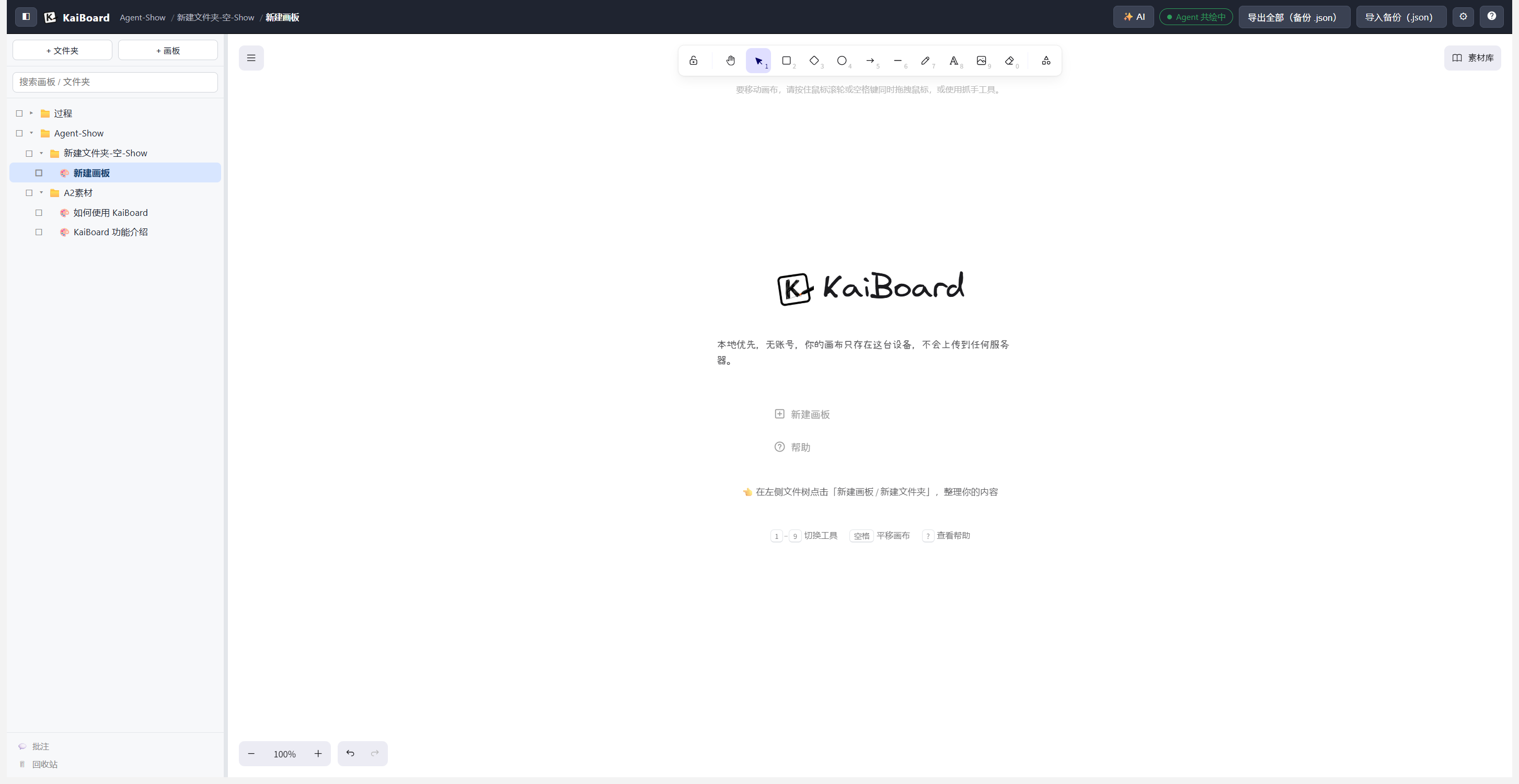The width and height of the screenshot is (1519, 784).
Task: Open settings gear in header
Action: pyautogui.click(x=1463, y=17)
